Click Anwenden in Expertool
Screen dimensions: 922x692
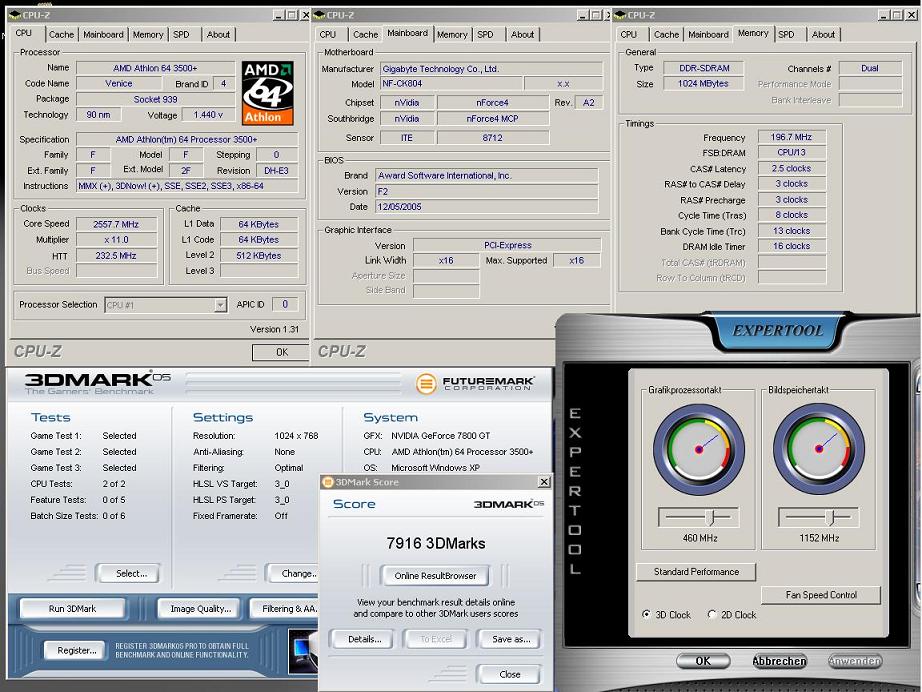tap(855, 661)
